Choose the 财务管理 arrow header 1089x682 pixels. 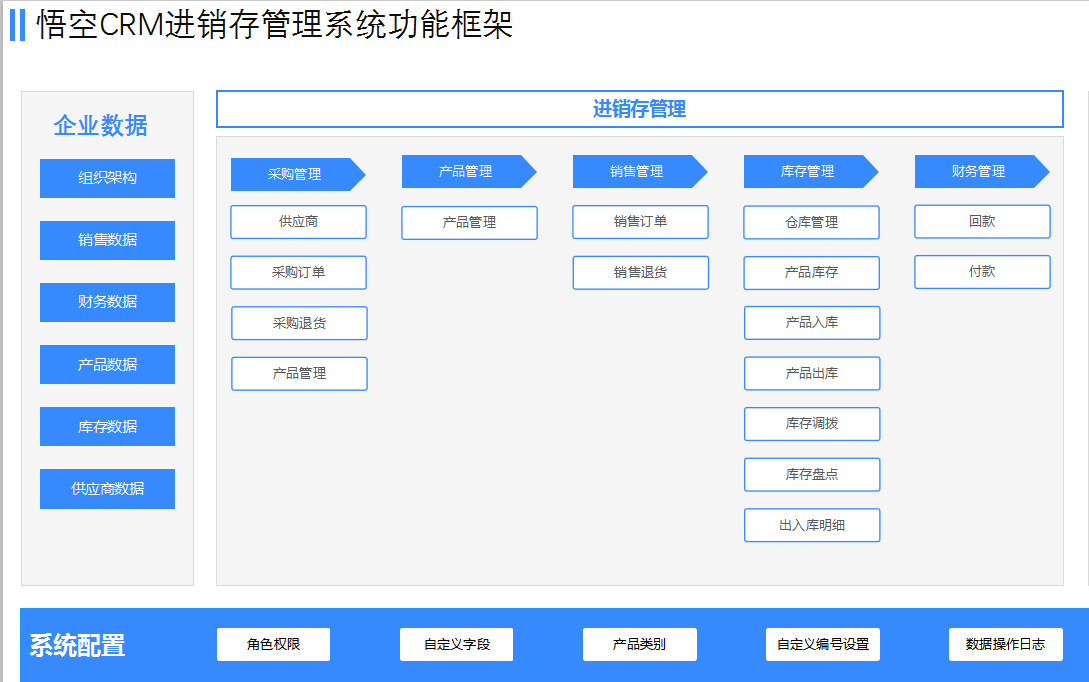[981, 172]
